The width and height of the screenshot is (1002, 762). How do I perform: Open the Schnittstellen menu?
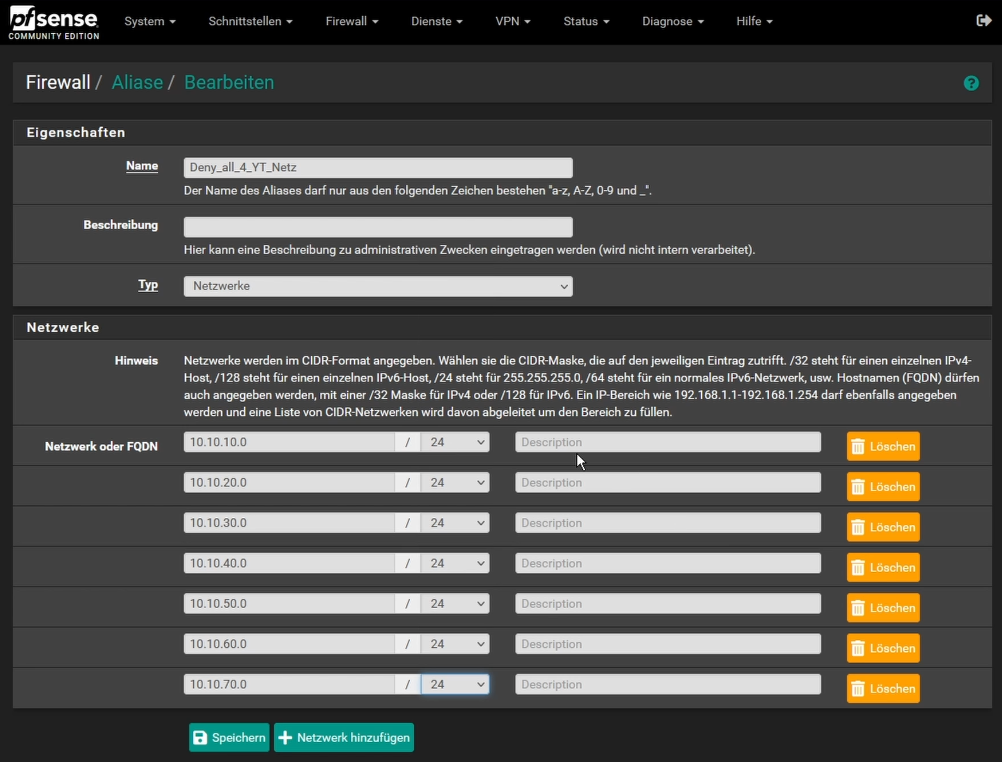tap(250, 21)
